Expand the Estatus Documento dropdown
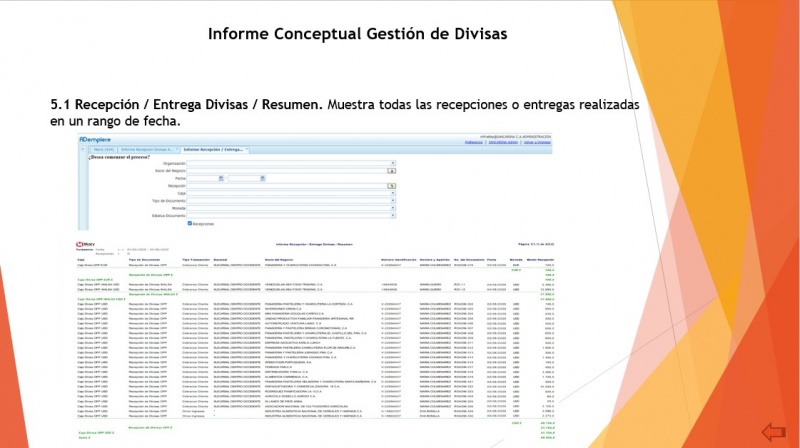800x448 pixels. [393, 215]
